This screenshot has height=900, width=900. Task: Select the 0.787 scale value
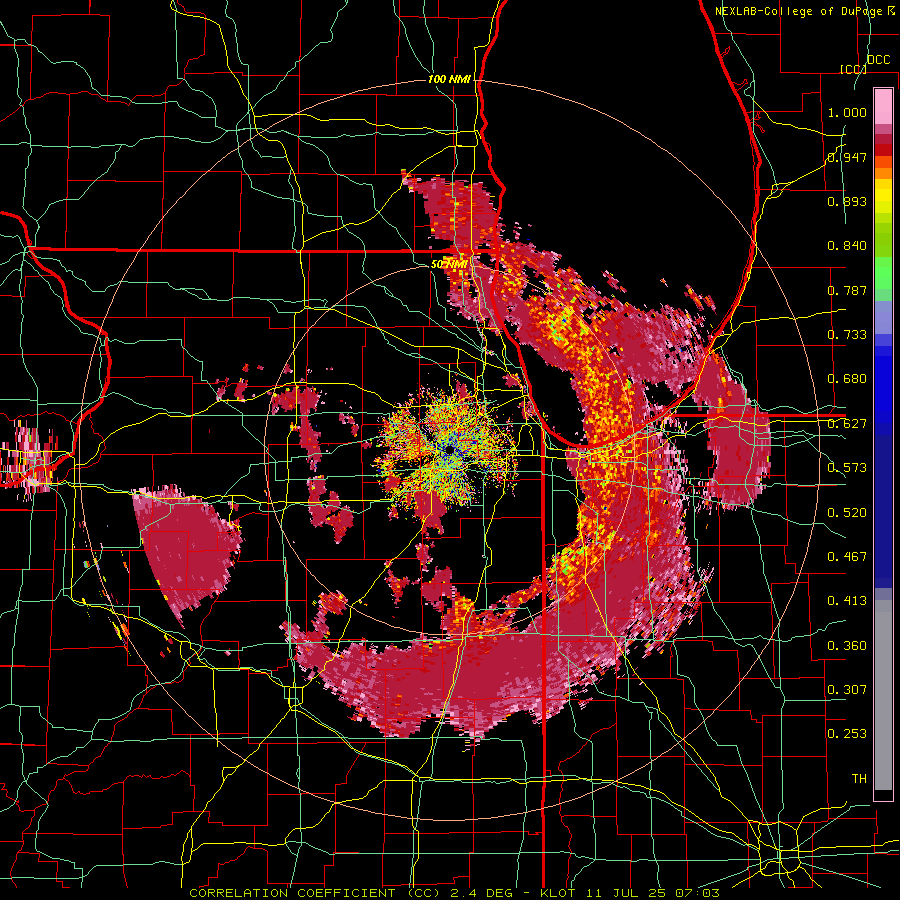[847, 290]
